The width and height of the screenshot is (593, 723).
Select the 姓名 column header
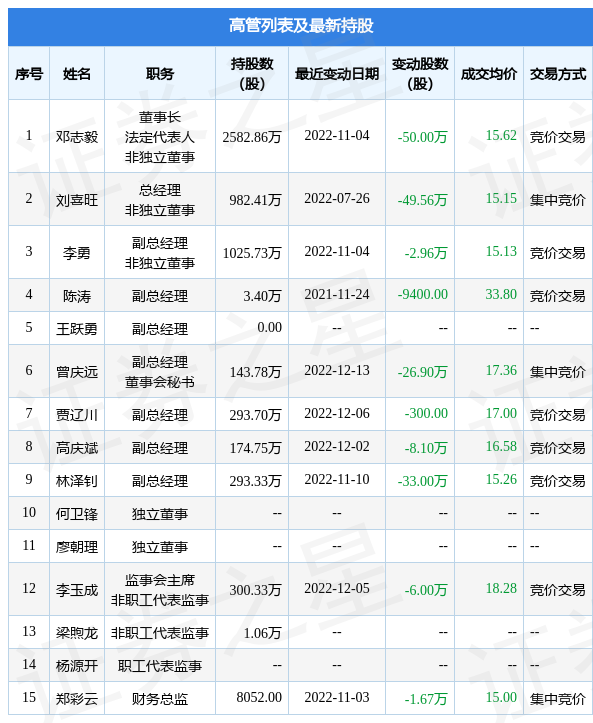click(x=77, y=74)
